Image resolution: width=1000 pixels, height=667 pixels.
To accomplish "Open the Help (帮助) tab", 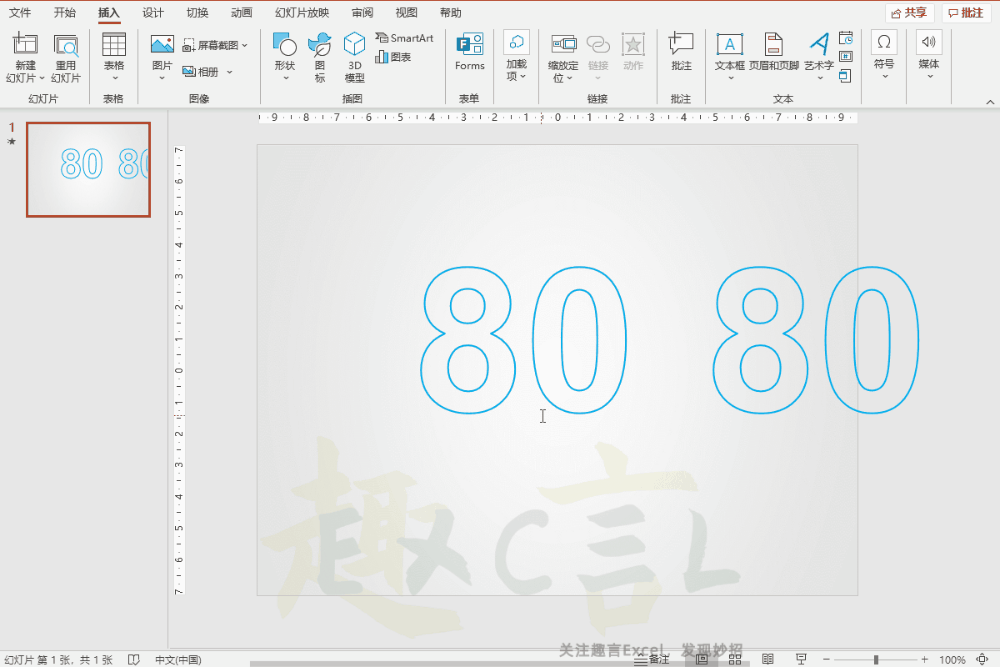I will pos(450,13).
